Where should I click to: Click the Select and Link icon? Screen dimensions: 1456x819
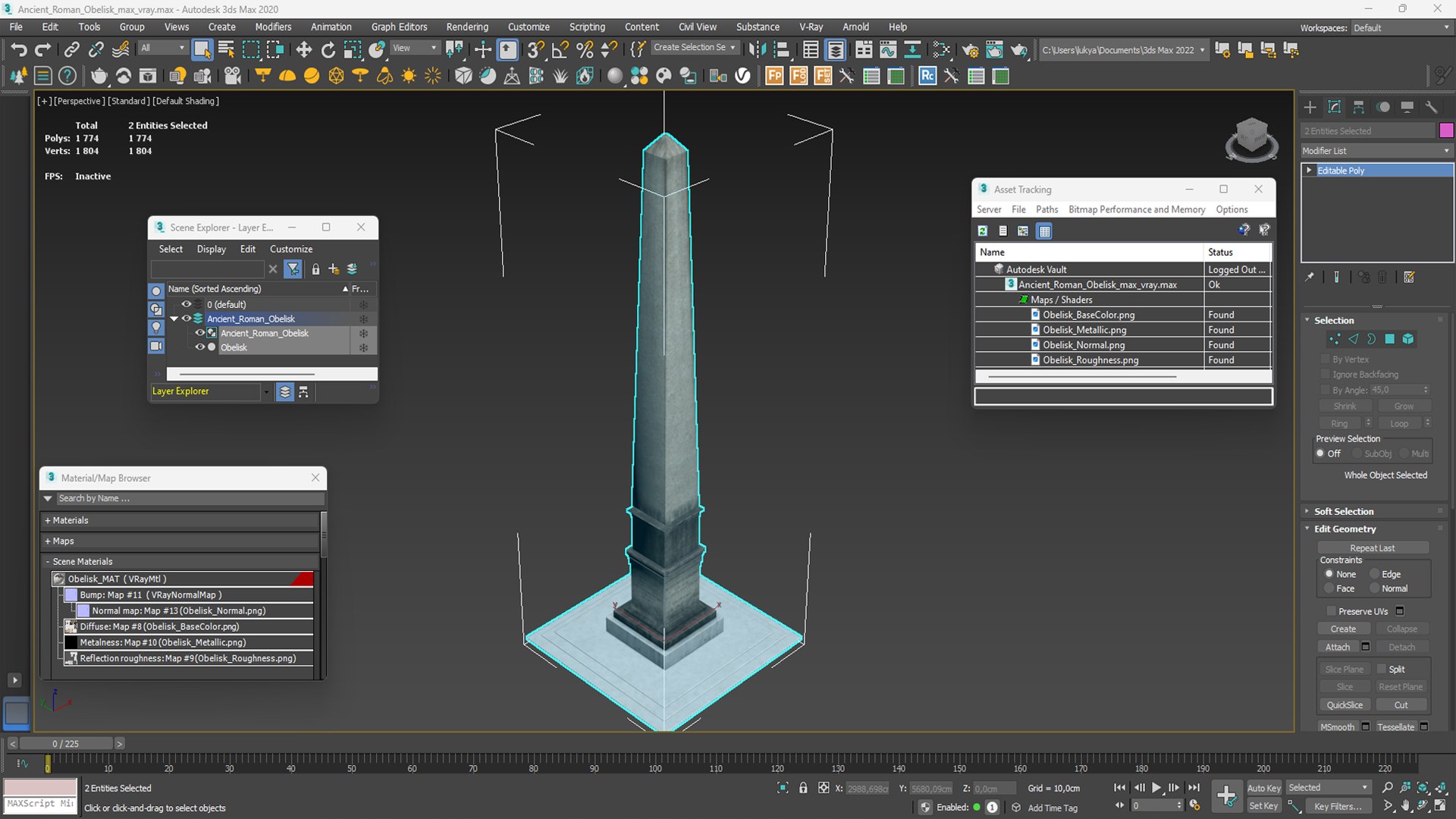click(x=71, y=50)
